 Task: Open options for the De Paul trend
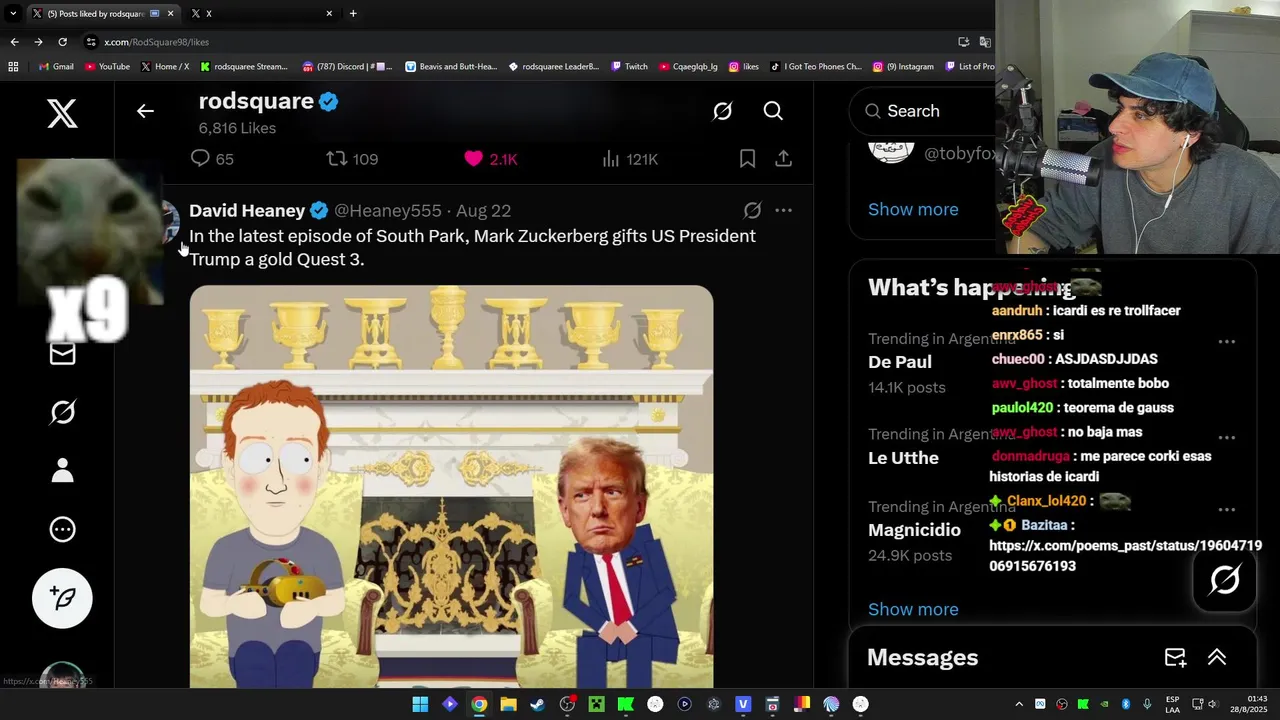(1227, 342)
